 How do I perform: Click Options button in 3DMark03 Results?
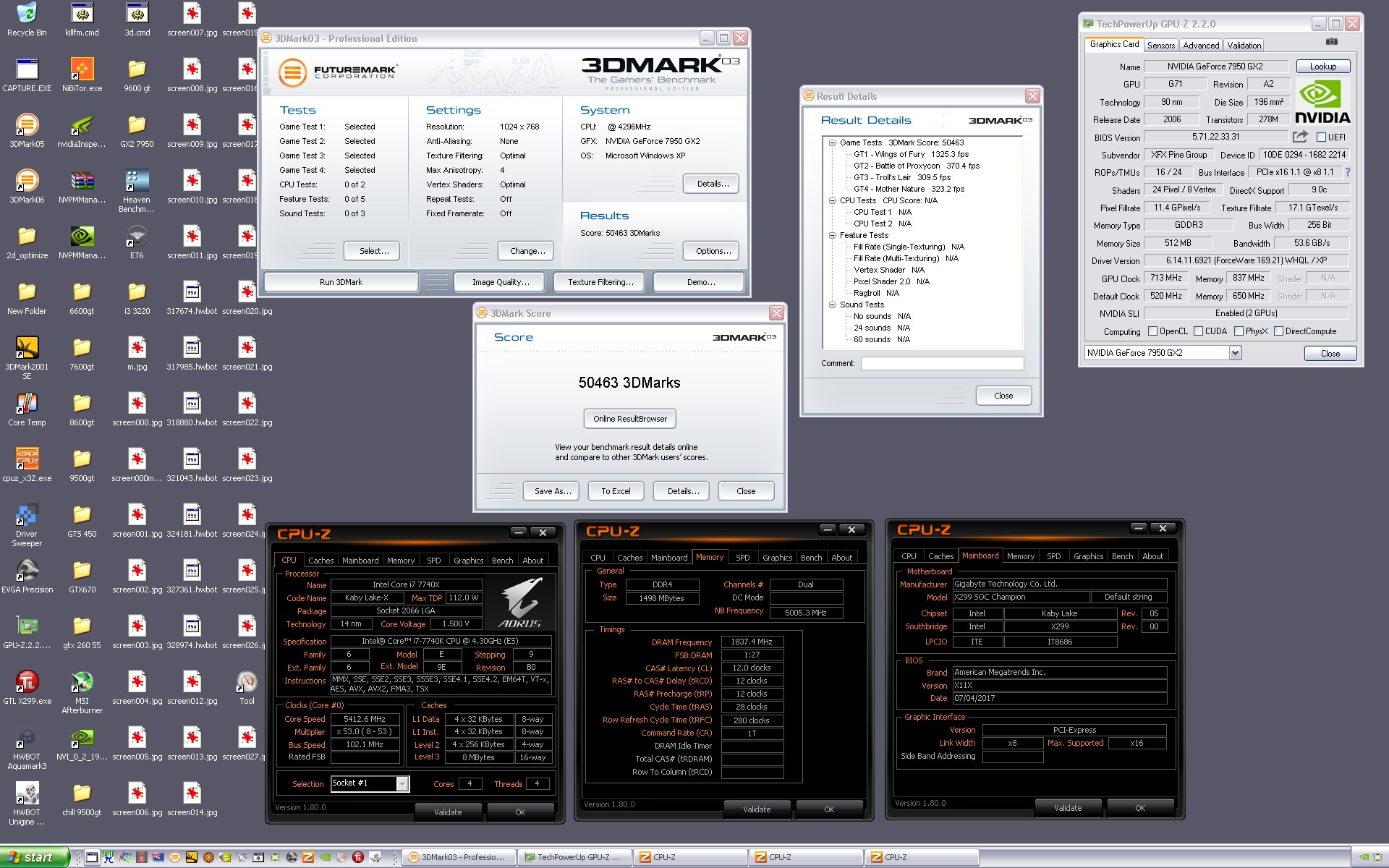pyautogui.click(x=713, y=251)
